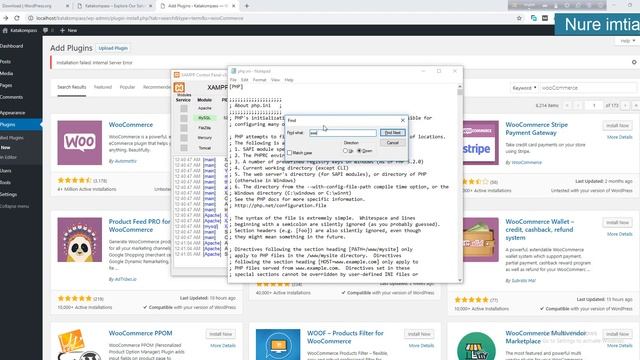Toggle MySQL service checkbox in XAMPP

click(x=184, y=118)
